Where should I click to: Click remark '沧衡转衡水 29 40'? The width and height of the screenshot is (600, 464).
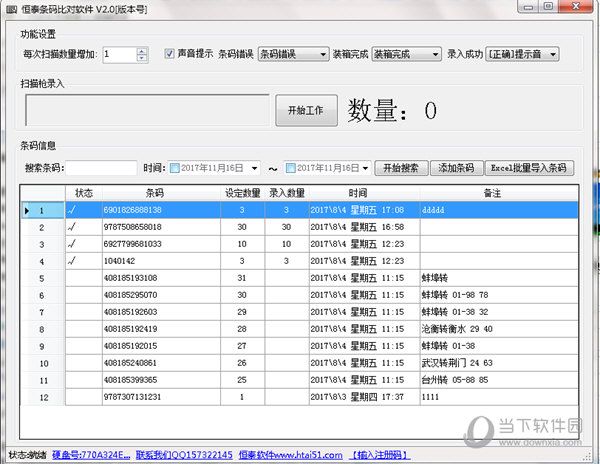(x=457, y=329)
